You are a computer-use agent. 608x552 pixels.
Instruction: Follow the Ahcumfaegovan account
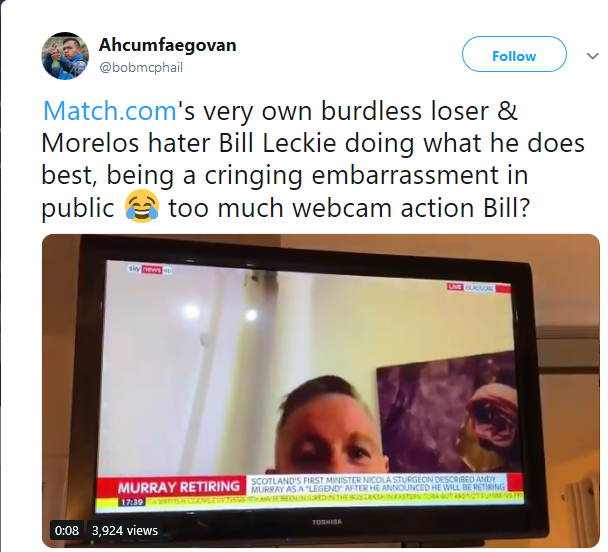tap(514, 54)
